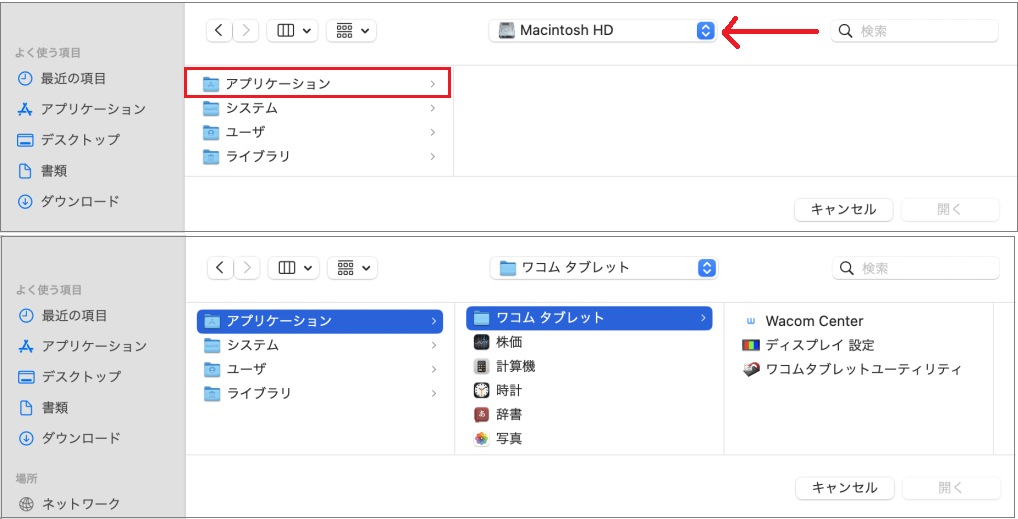Select sidebar アプリケーション in ワコム タブレット dialog
1018x519 pixels.
82,346
